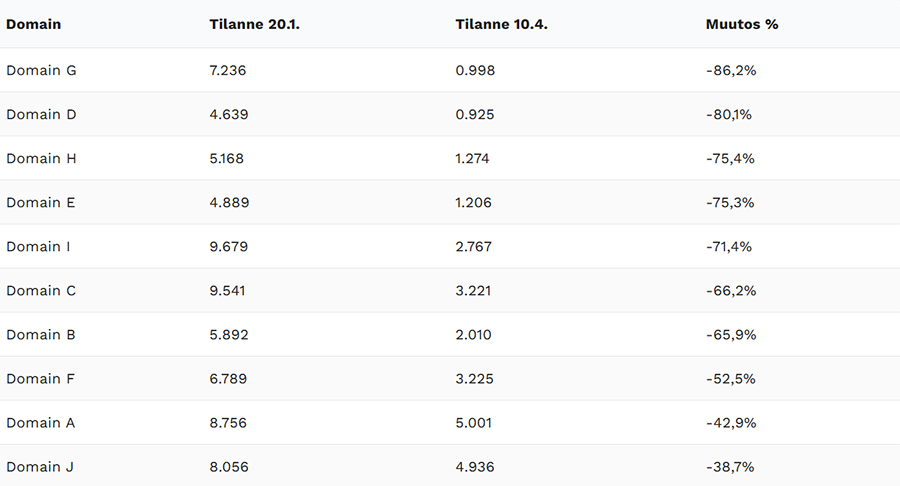Image resolution: width=900 pixels, height=486 pixels.
Task: Click the Domain E cell
Action: click(41, 202)
